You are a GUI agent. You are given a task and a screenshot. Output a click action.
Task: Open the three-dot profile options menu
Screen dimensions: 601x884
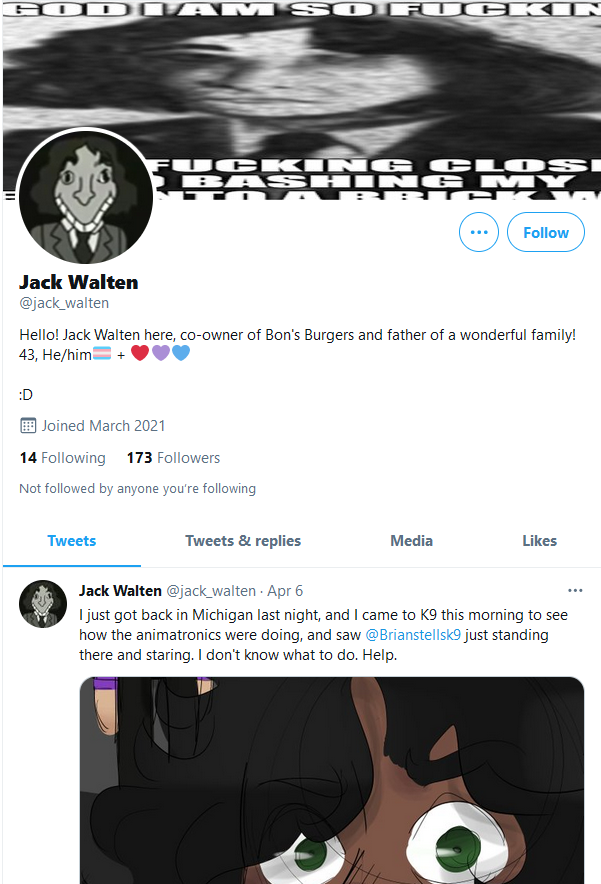click(479, 232)
